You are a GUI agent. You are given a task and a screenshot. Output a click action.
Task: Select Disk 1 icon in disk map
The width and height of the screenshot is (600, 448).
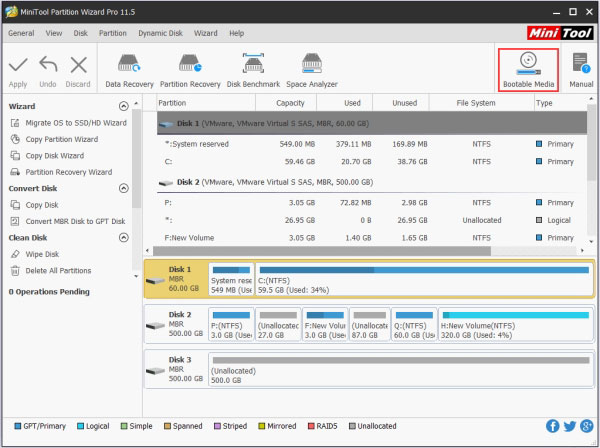point(155,280)
